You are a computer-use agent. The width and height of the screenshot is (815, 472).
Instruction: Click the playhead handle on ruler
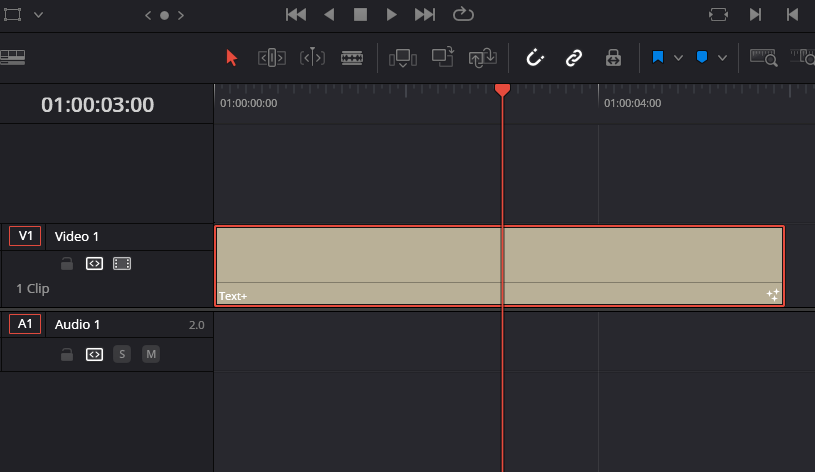click(x=502, y=90)
